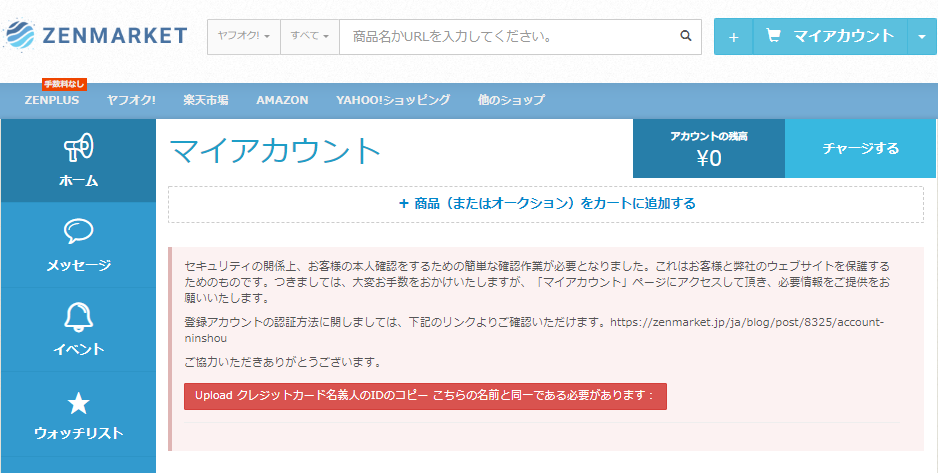Open the YAHOO!ショッピング nav tab
The height and width of the screenshot is (473, 938).
pos(393,100)
